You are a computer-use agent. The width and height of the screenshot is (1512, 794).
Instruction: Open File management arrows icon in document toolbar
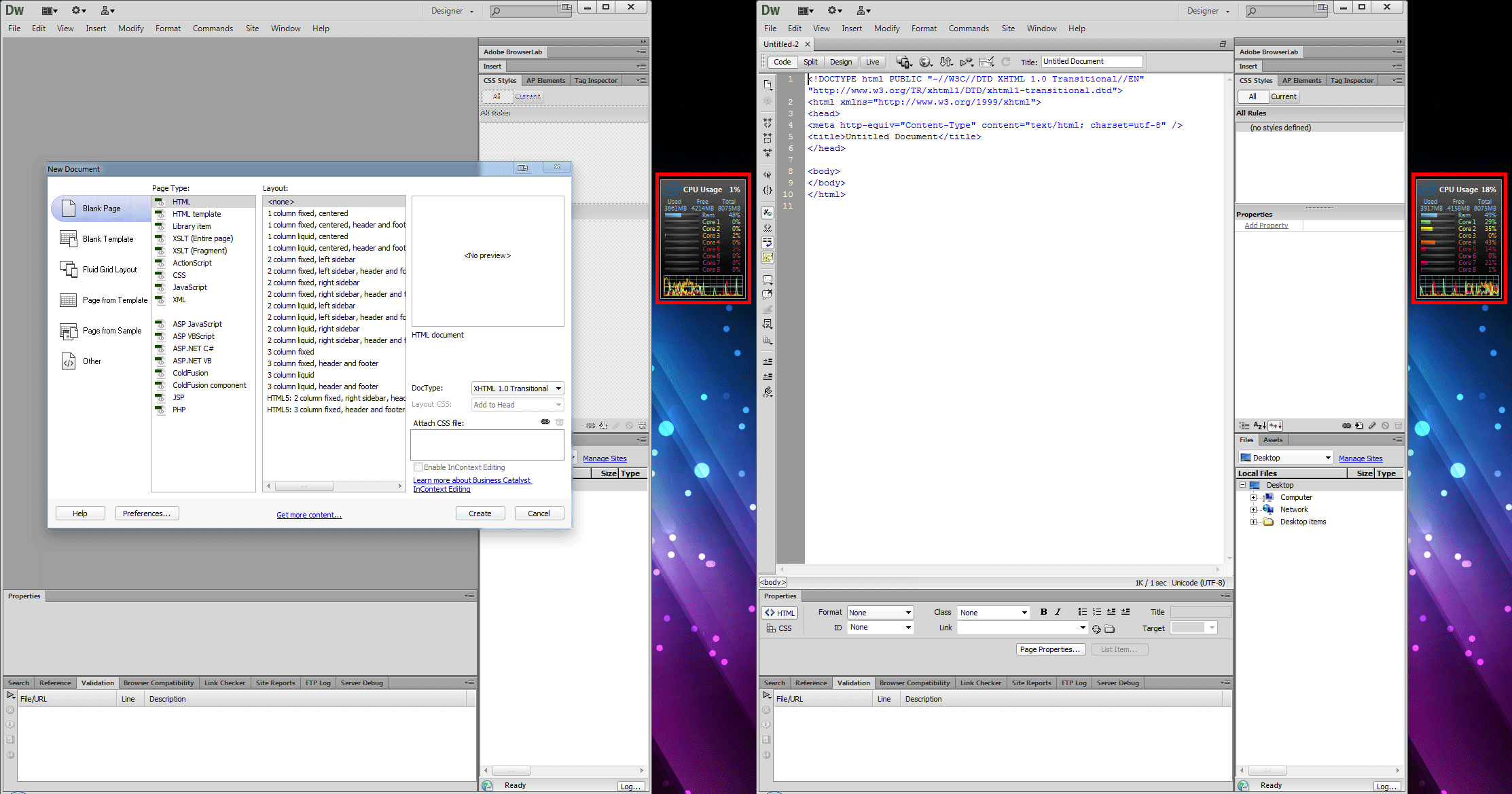(946, 62)
